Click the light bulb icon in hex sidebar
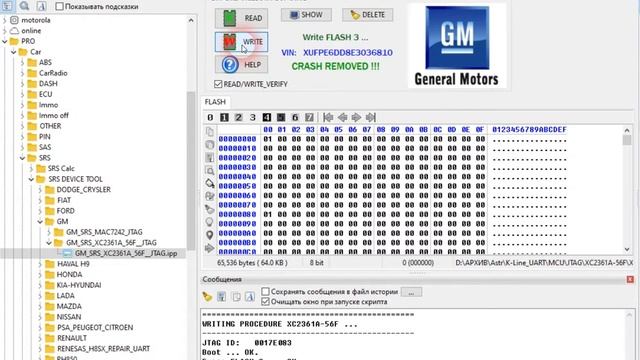The image size is (640, 360). coord(209,222)
